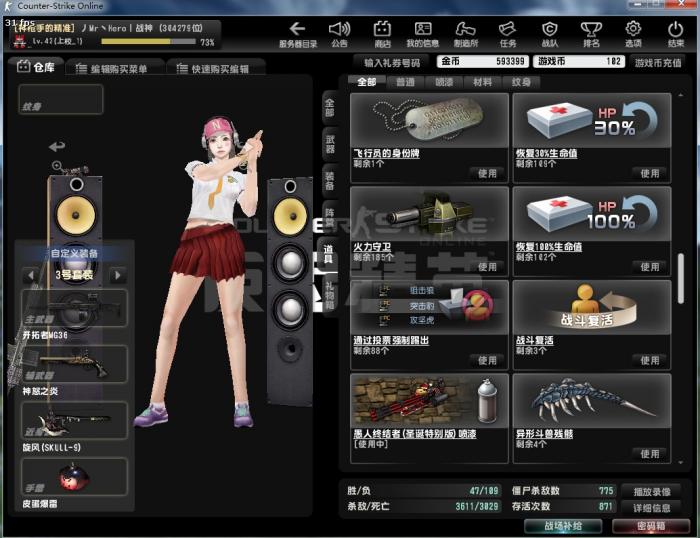Click the 结束 power icon
The image size is (700, 538).
coord(675,34)
